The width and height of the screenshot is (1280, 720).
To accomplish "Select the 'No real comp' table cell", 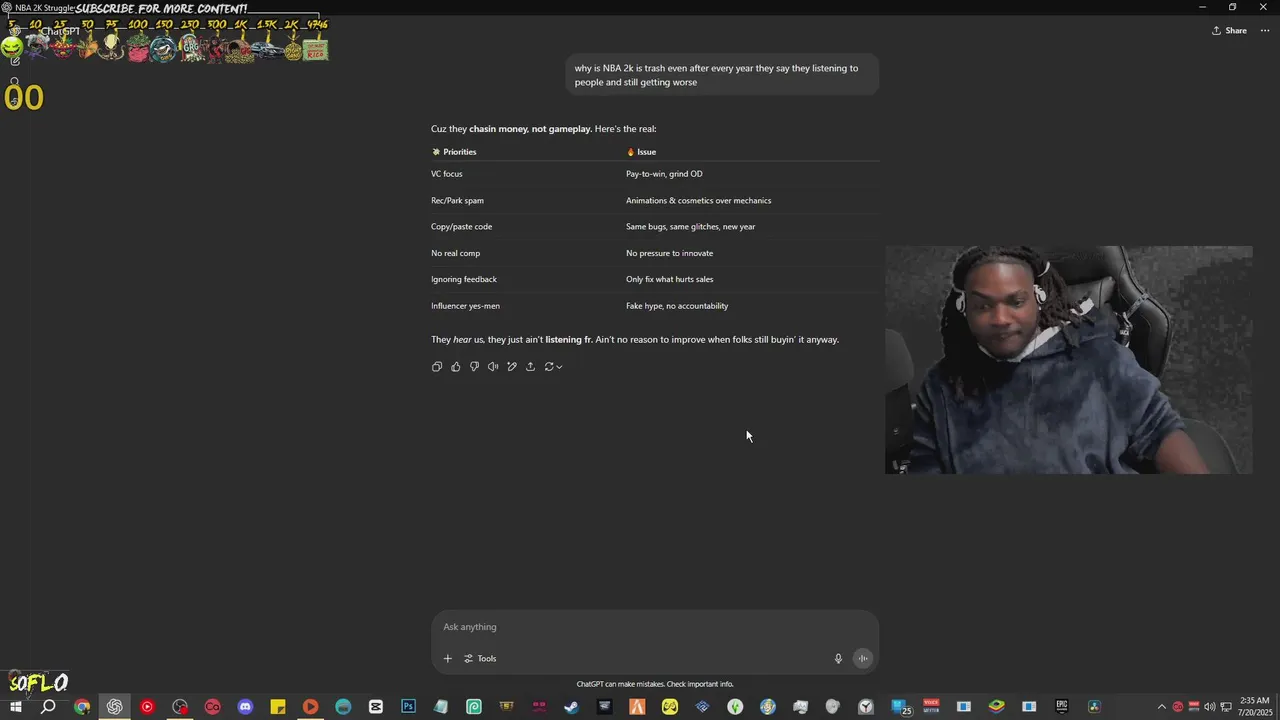I will [x=455, y=254].
